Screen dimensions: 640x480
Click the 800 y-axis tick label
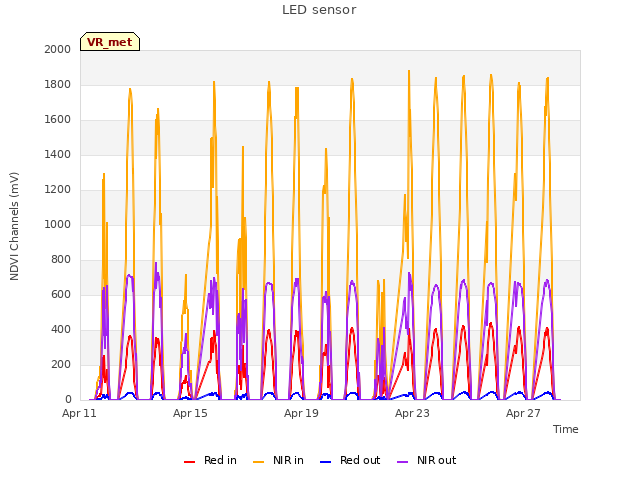[61, 260]
